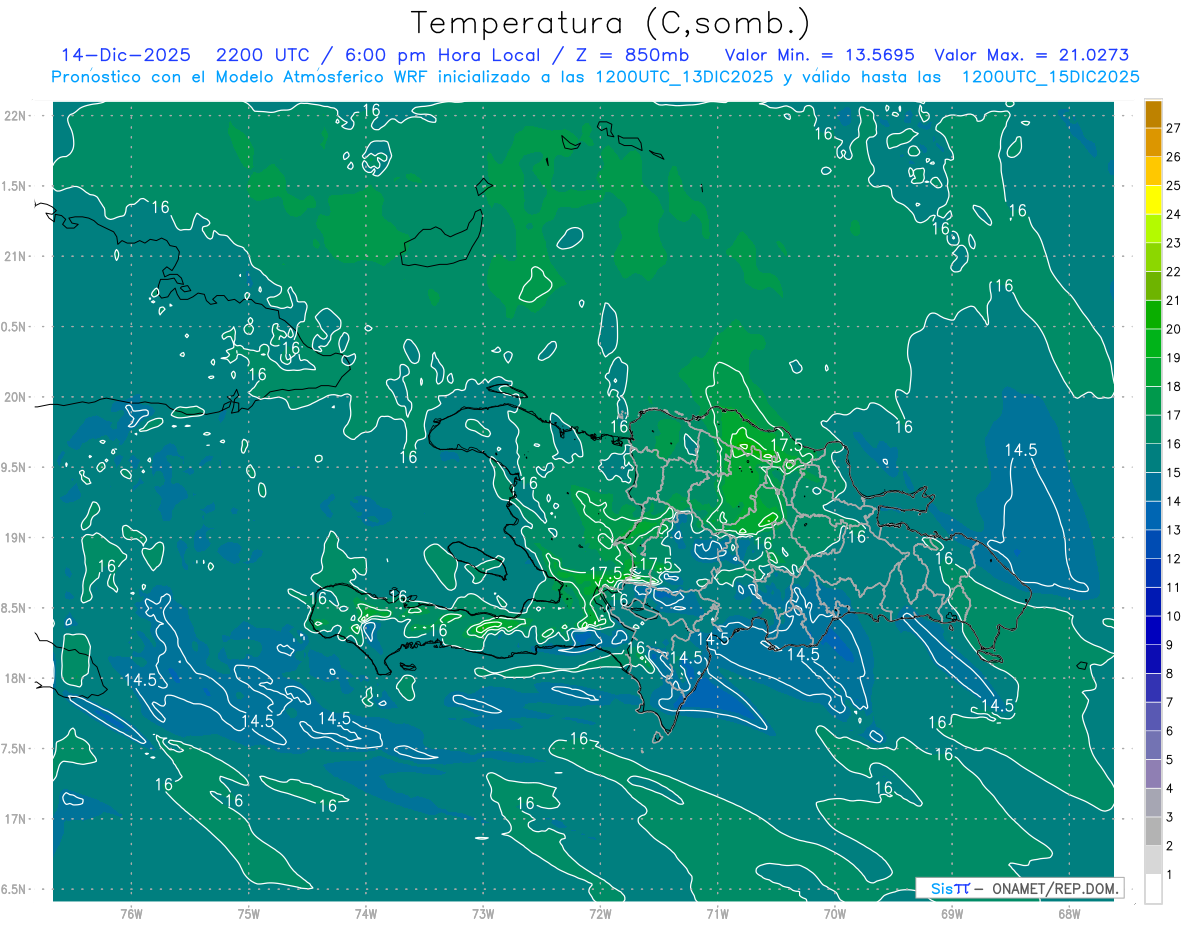Click colorbar scale label "12"

1174,559
